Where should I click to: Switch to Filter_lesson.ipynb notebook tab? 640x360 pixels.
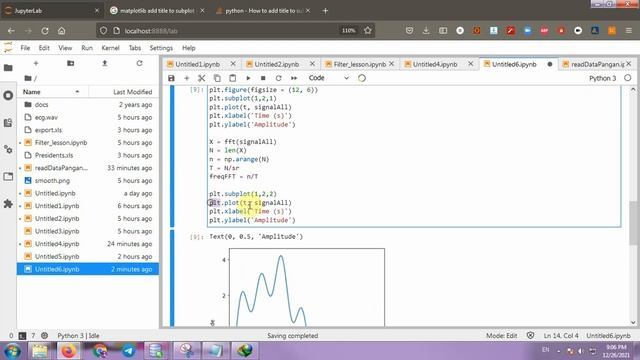tap(360, 64)
